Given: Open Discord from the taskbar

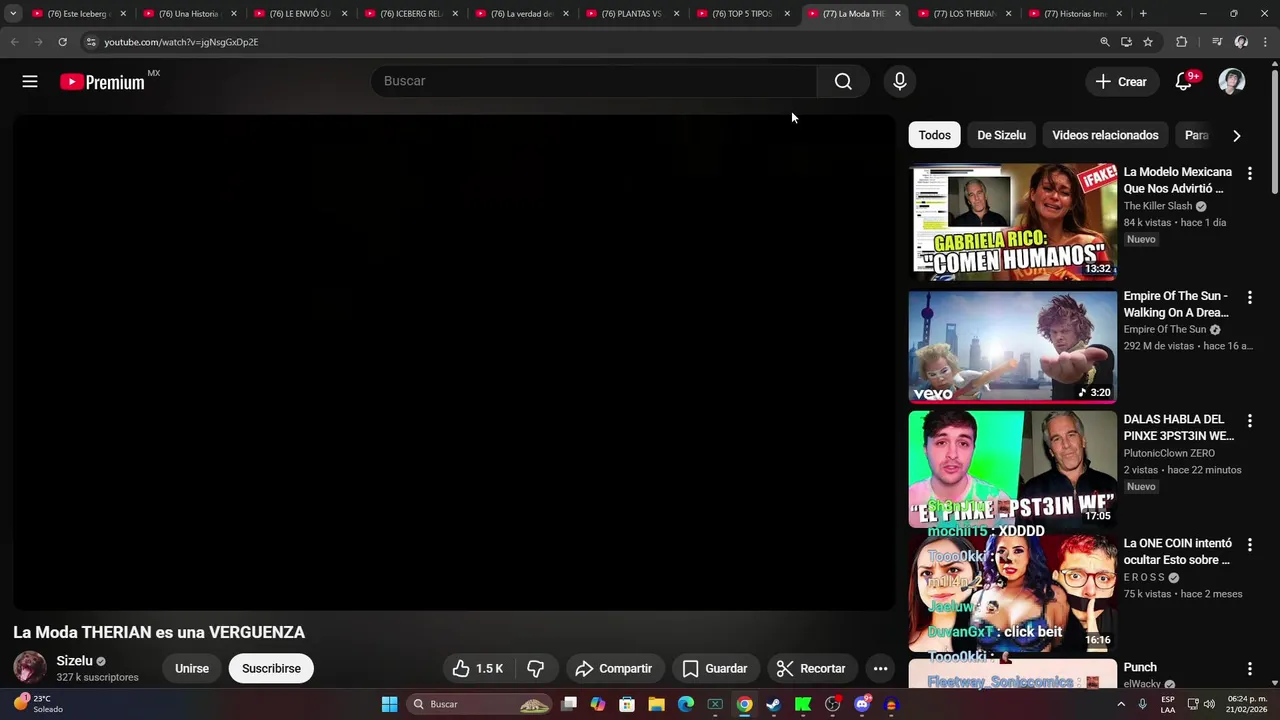Looking at the screenshot, I should pos(862,704).
